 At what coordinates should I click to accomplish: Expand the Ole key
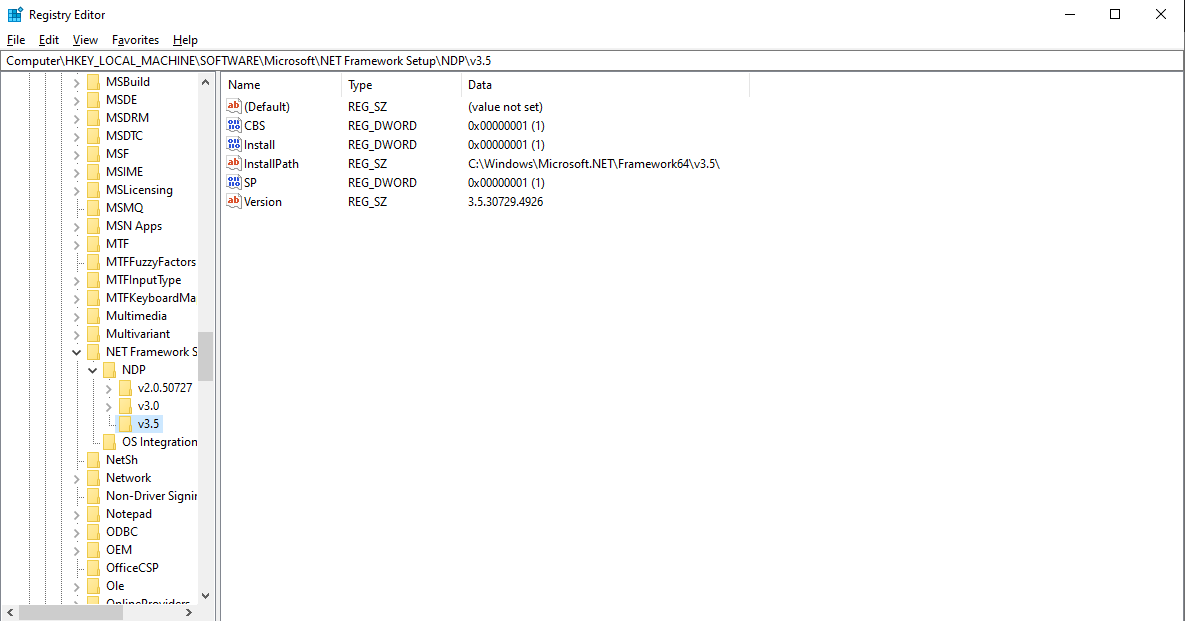point(76,586)
